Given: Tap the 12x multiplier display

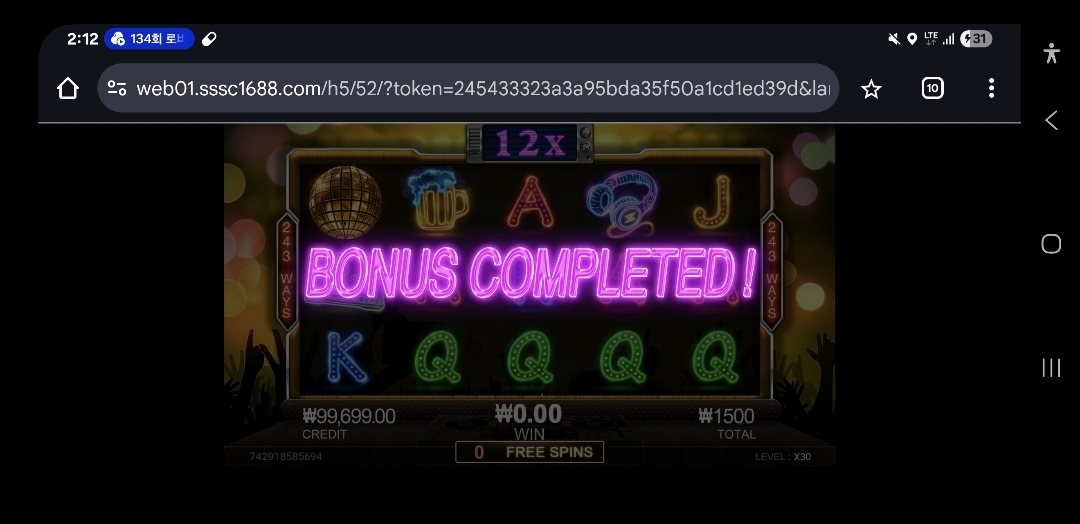Looking at the screenshot, I should point(530,143).
